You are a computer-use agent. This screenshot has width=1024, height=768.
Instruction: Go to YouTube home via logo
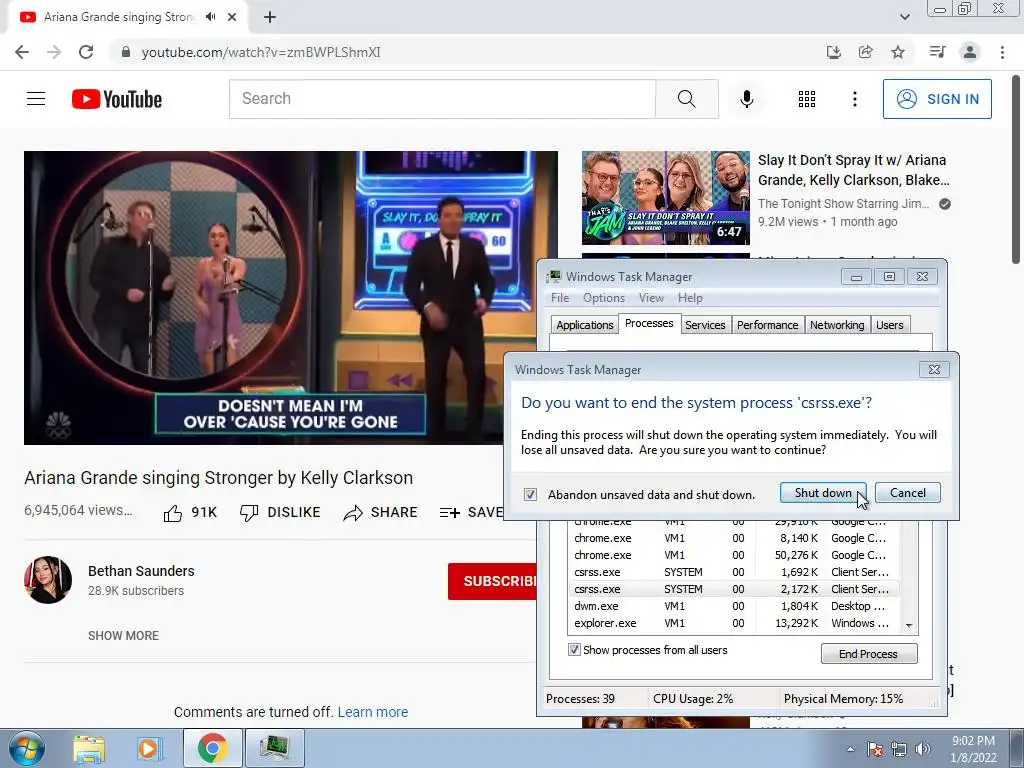[x=117, y=99]
